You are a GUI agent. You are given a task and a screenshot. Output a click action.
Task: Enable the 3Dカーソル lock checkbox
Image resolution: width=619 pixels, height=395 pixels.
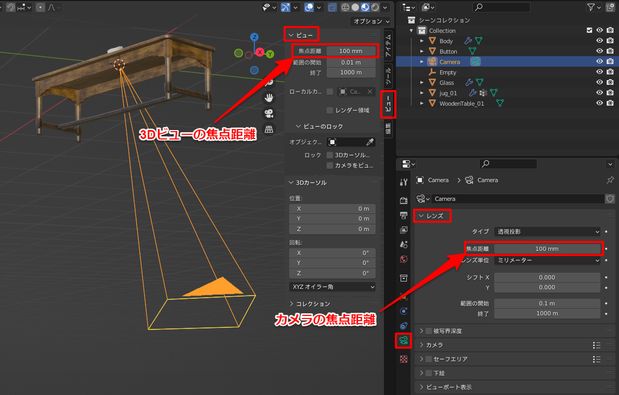(330, 155)
